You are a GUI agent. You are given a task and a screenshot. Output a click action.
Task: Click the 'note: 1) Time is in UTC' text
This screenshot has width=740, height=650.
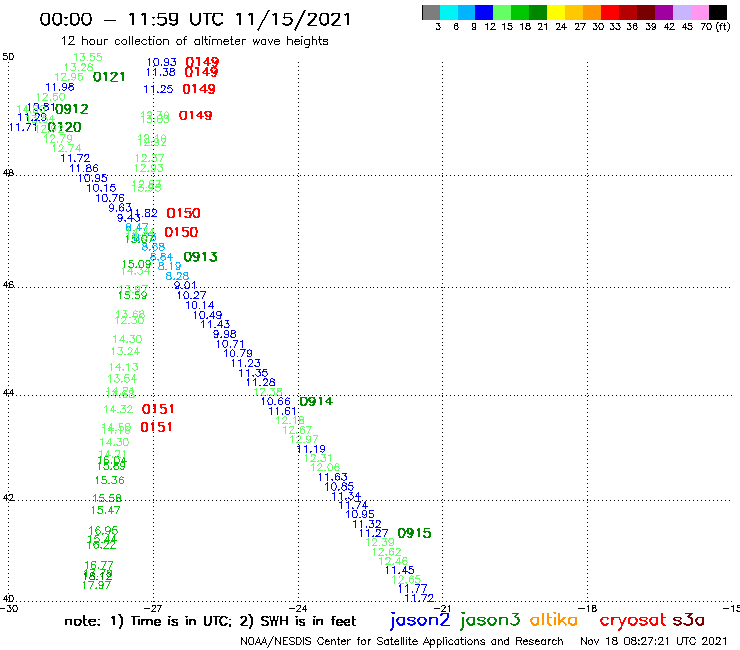click(x=147, y=621)
